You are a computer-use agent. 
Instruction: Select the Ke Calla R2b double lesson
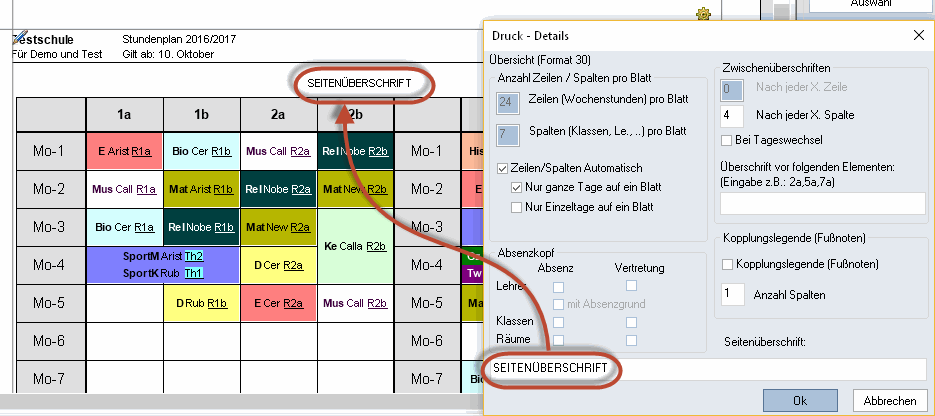click(356, 246)
